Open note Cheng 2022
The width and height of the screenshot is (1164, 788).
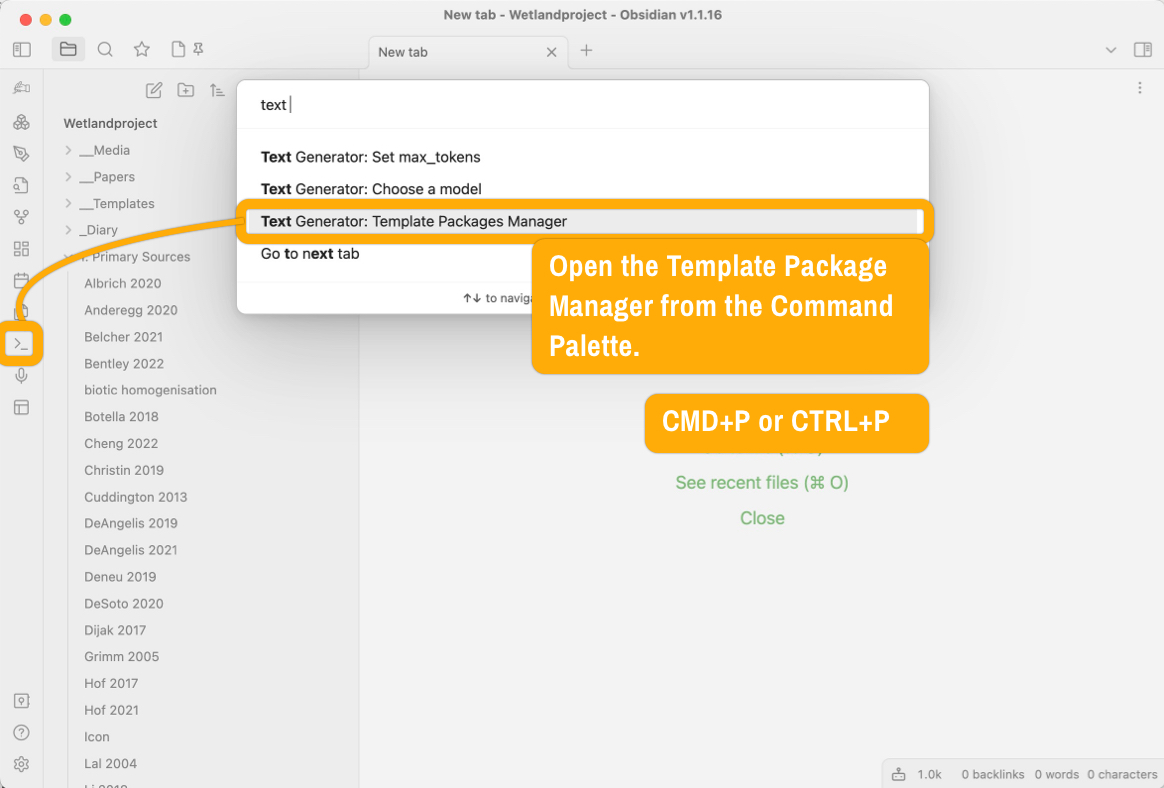121,443
